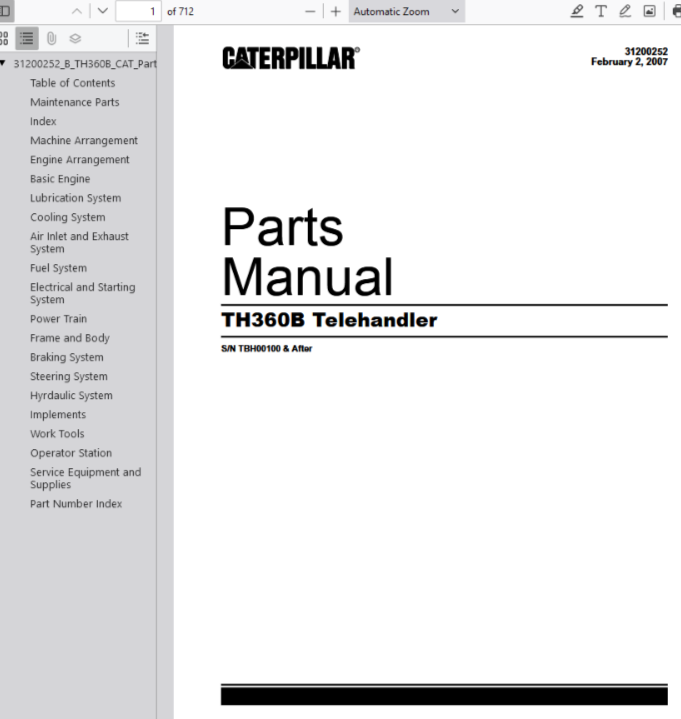Jump to Machine Arrangement section
The image size is (681, 719).
pos(84,141)
